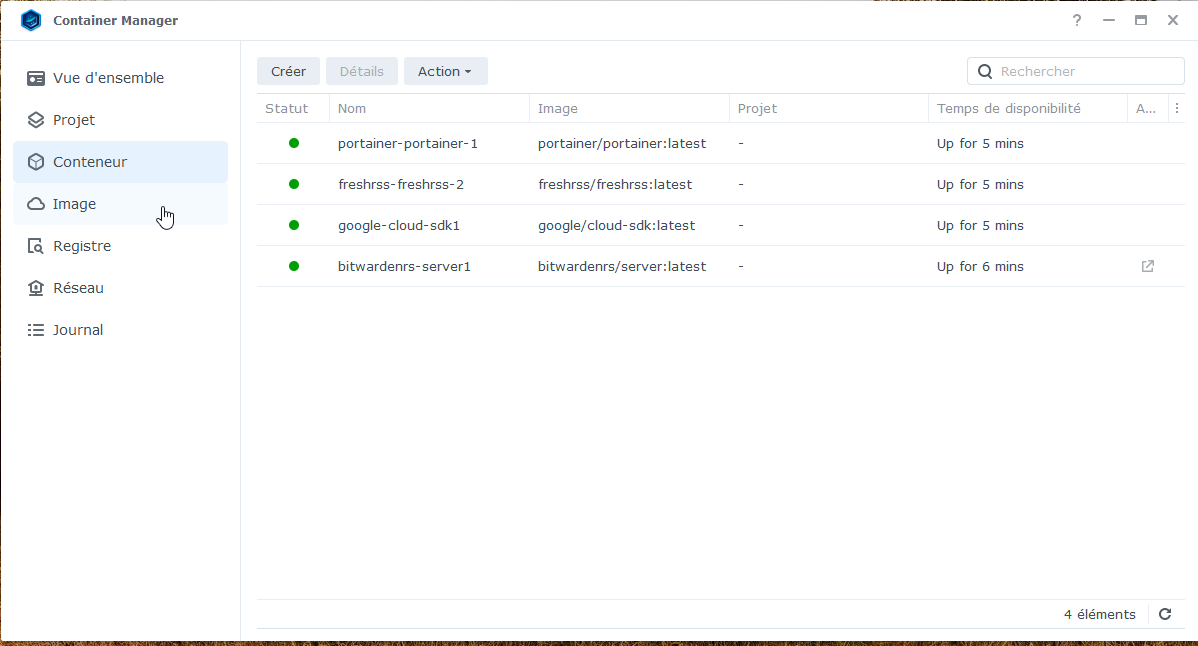The width and height of the screenshot is (1198, 646).
Task: Click the refresh icon near 4 éléments
Action: 1165,614
